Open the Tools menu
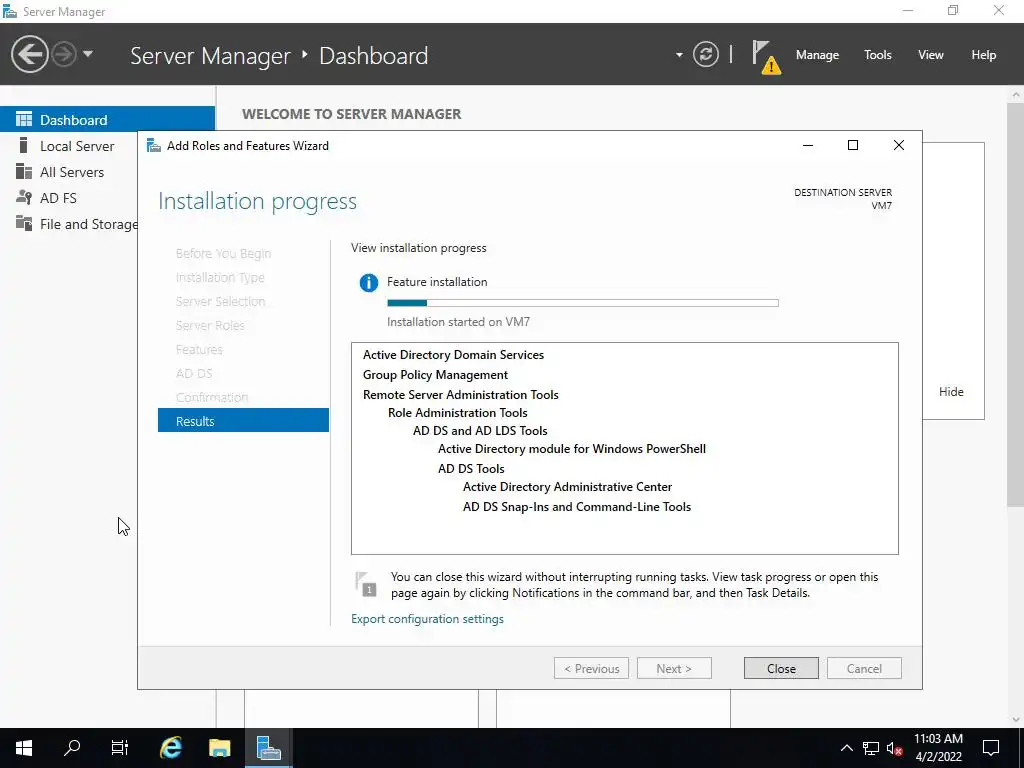The image size is (1024, 768). tap(877, 55)
